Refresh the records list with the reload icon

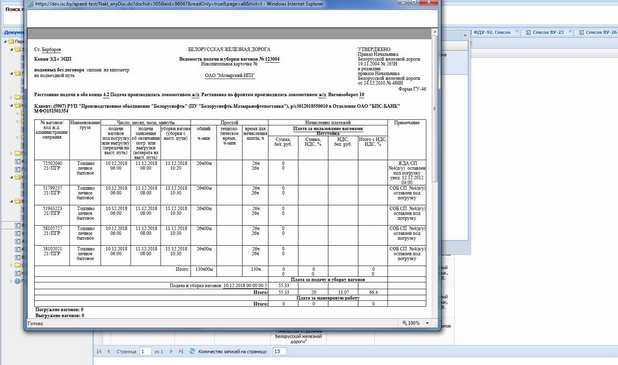(x=192, y=351)
